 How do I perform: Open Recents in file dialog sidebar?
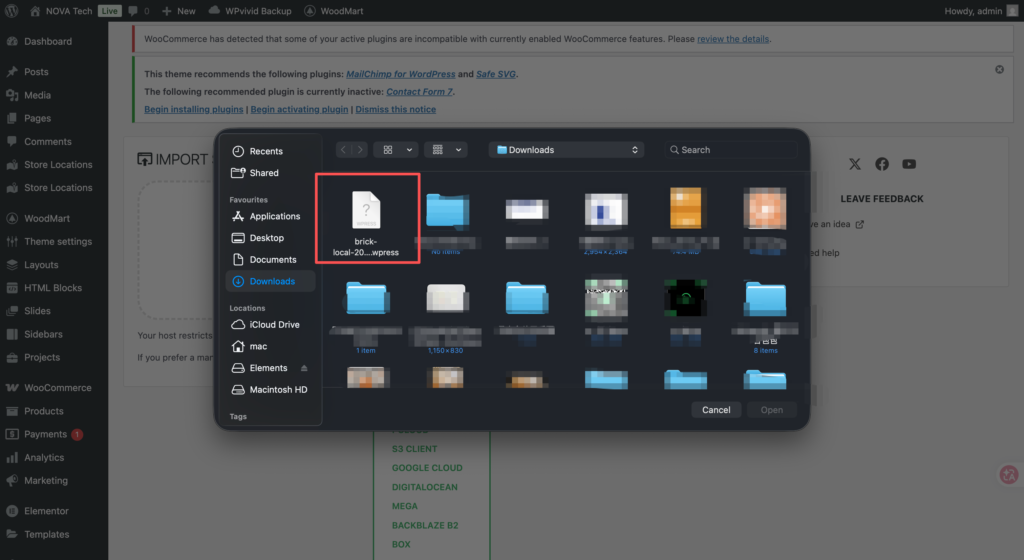(257, 151)
